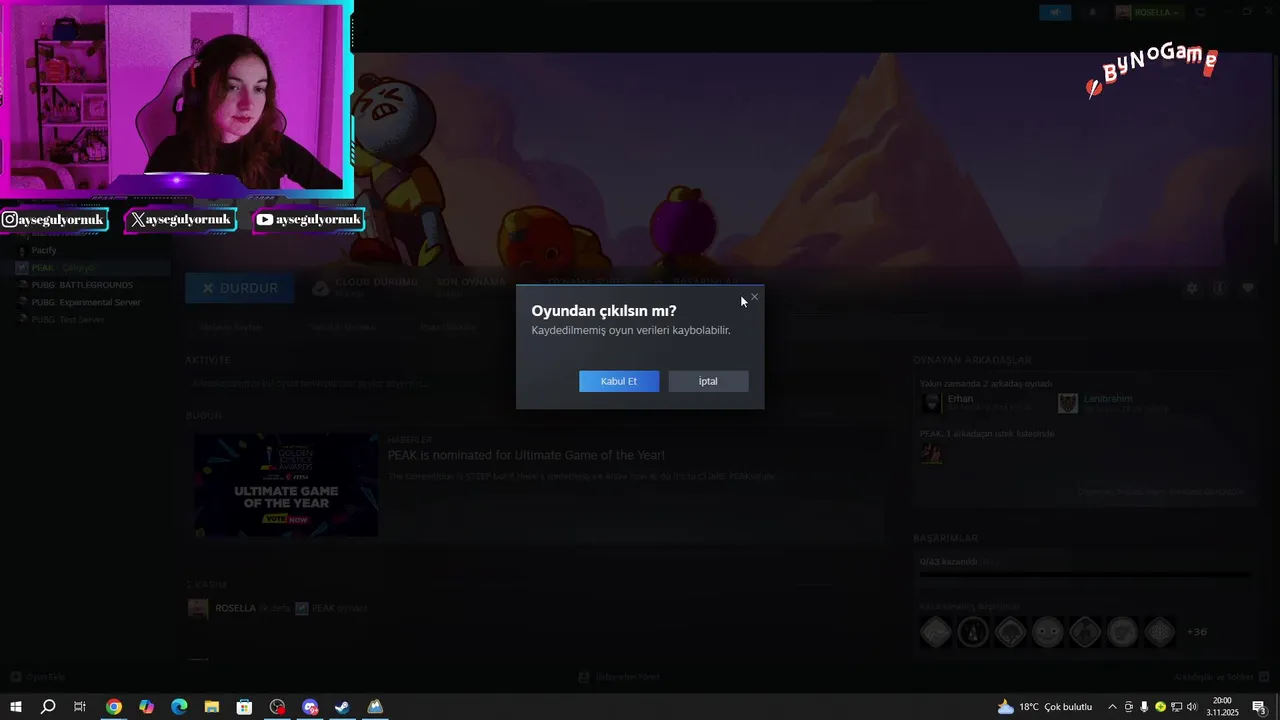Open the first locked achievement icon
Viewport: 1280px width, 720px height.
pos(936,632)
